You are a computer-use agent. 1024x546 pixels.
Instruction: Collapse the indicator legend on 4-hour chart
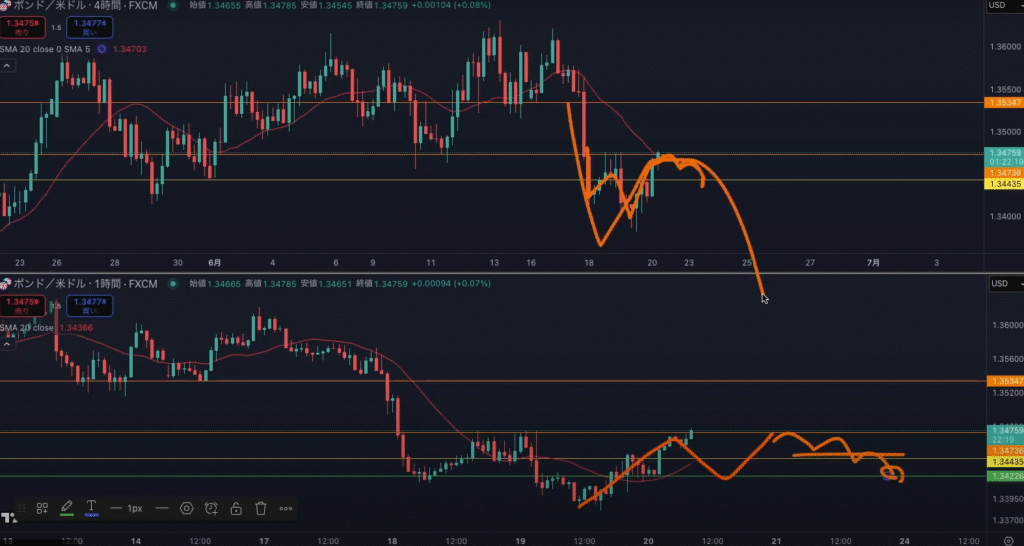(x=7, y=65)
